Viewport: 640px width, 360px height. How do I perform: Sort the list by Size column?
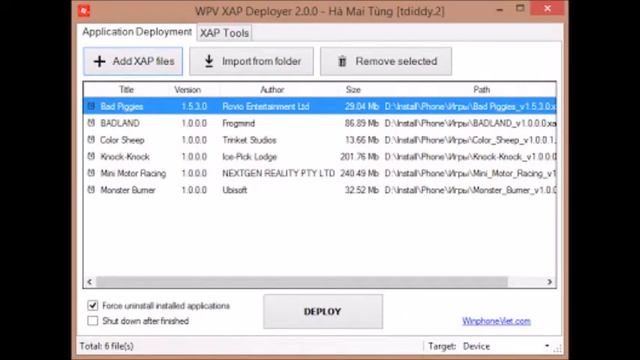coord(353,90)
